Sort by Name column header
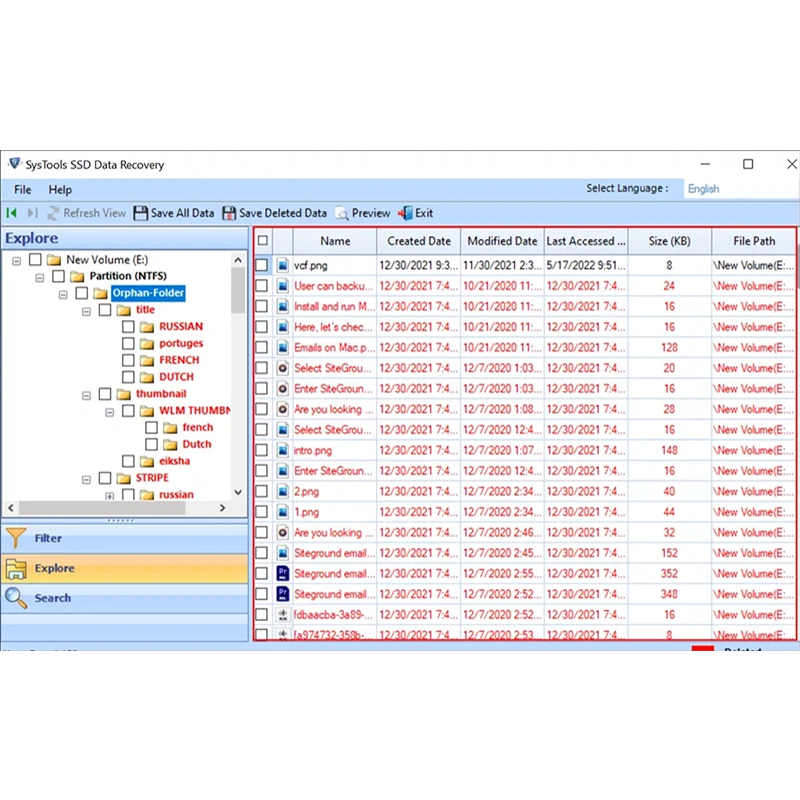This screenshot has width=800, height=800. (x=335, y=241)
